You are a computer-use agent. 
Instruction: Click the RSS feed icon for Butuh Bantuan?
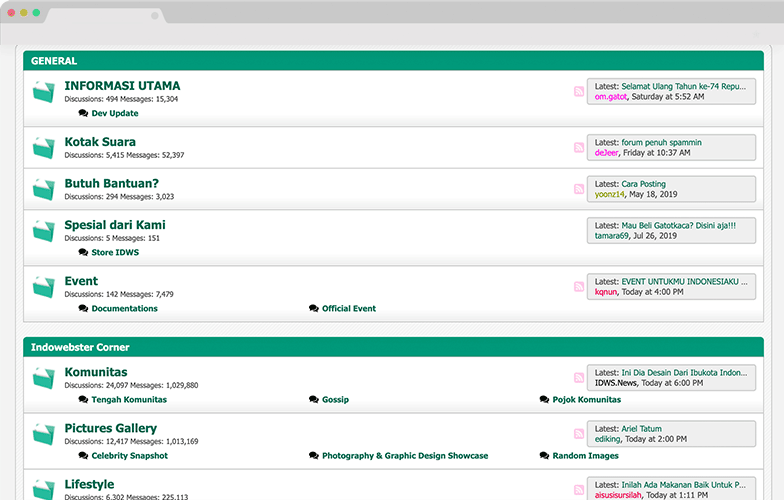pyautogui.click(x=579, y=189)
